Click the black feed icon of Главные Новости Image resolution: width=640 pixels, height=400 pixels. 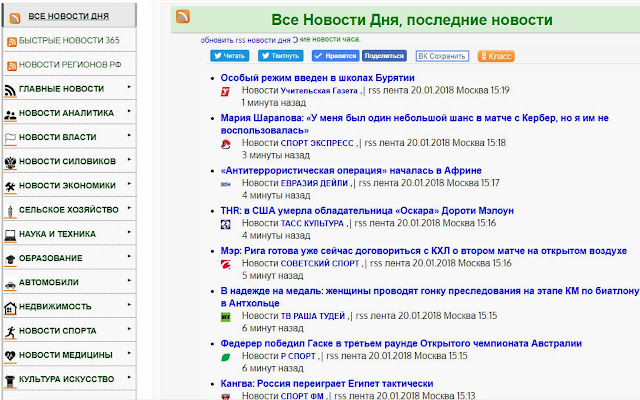10,90
